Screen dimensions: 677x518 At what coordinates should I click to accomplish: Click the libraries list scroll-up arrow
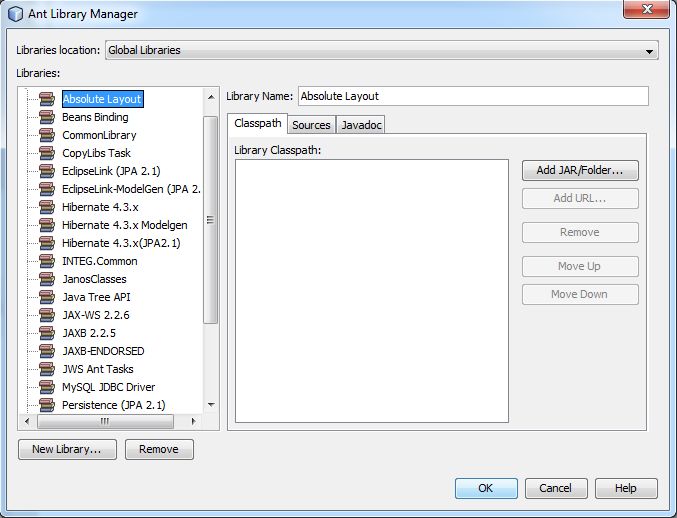[x=211, y=97]
